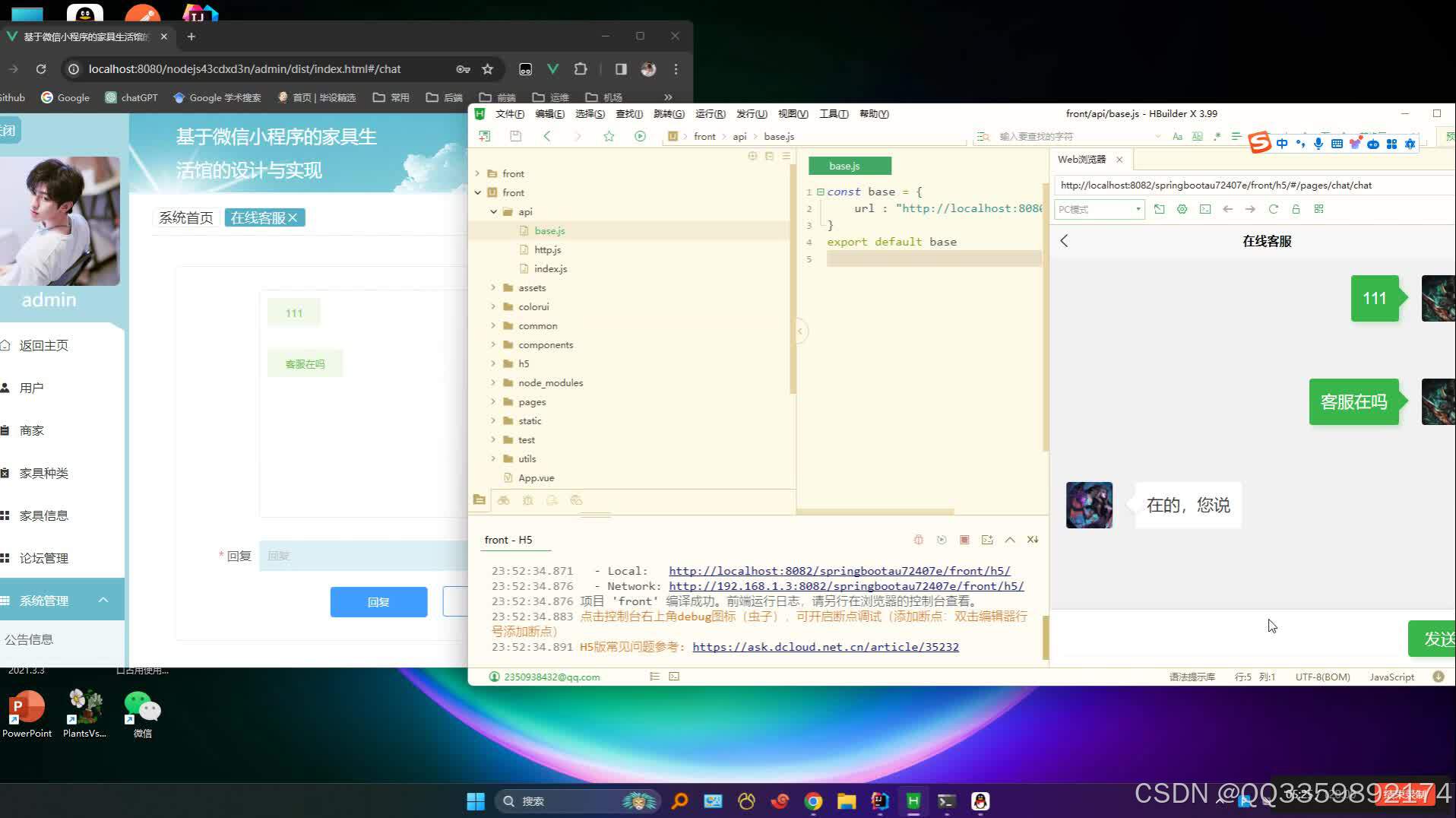Collapse the sidebar with editor splitter arrow
1456x818 pixels.
click(x=799, y=331)
